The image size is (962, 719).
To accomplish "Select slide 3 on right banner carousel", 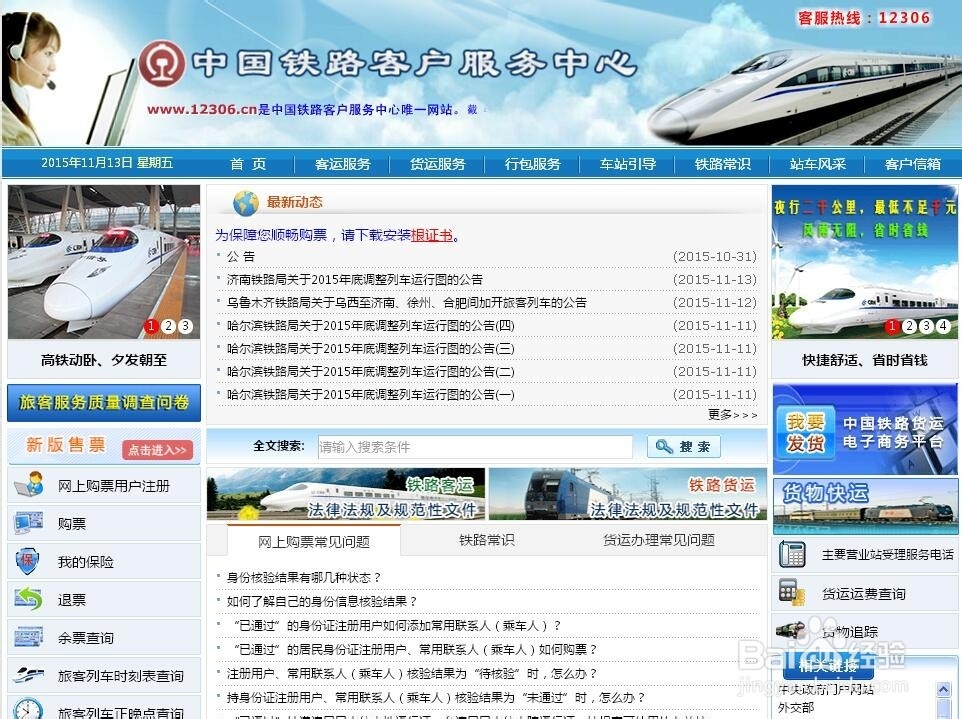I will (x=926, y=326).
